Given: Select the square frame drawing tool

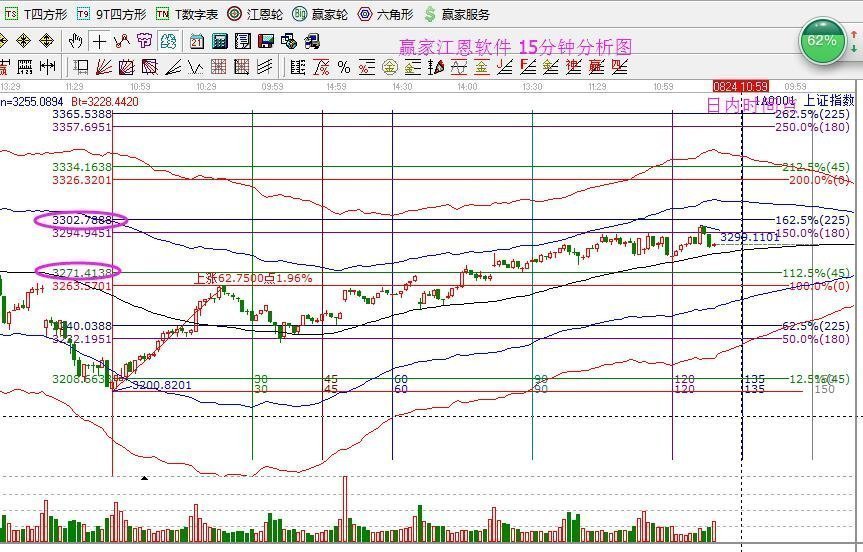Looking at the screenshot, I should click(x=81, y=67).
